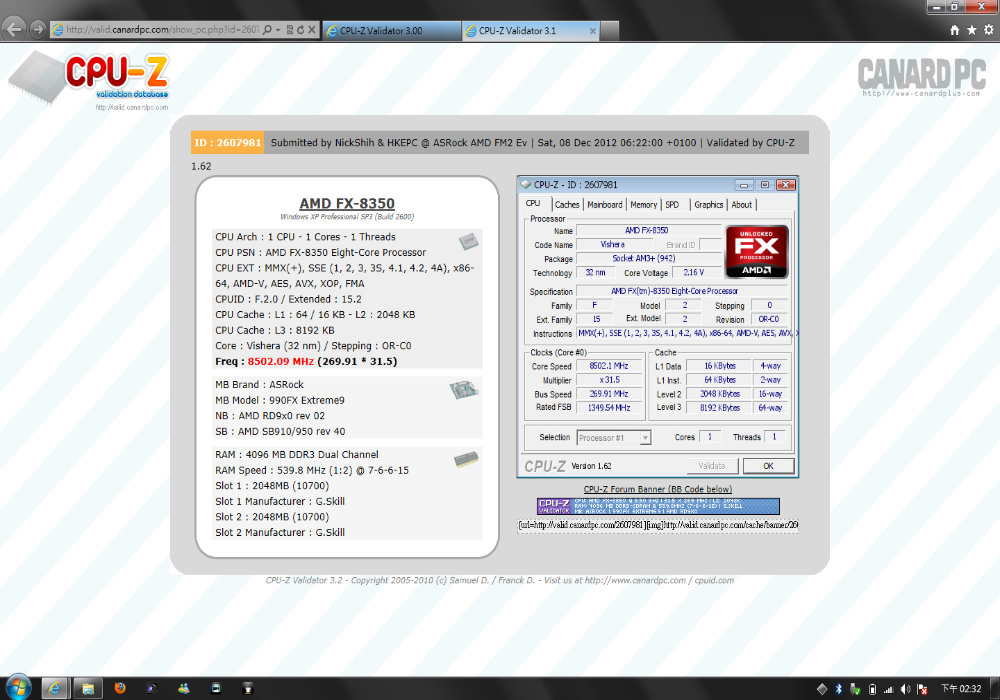
Task: Click 'MB Model : 990FX Extreme9' text
Action: click(280, 400)
